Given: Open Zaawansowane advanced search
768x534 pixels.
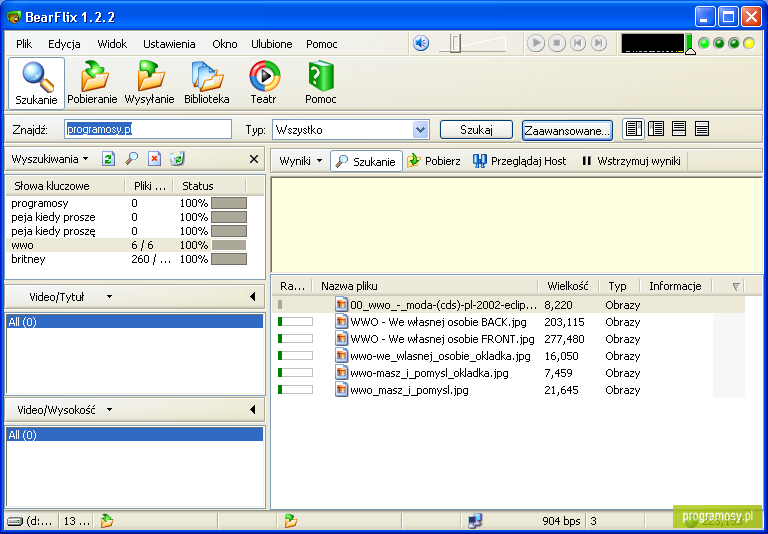Looking at the screenshot, I should pos(567,131).
